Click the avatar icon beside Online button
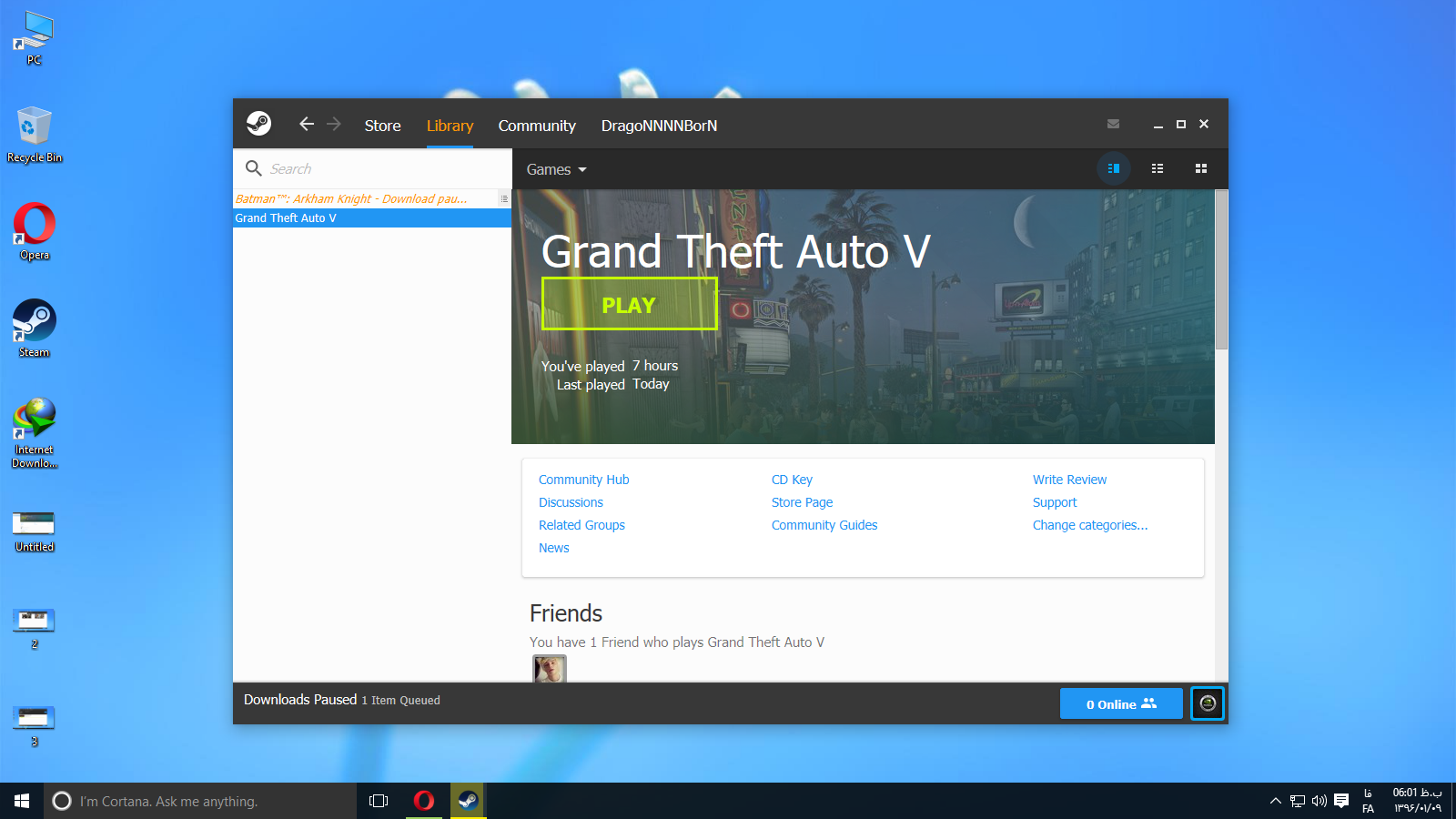This screenshot has height=819, width=1456. pos(1208,703)
